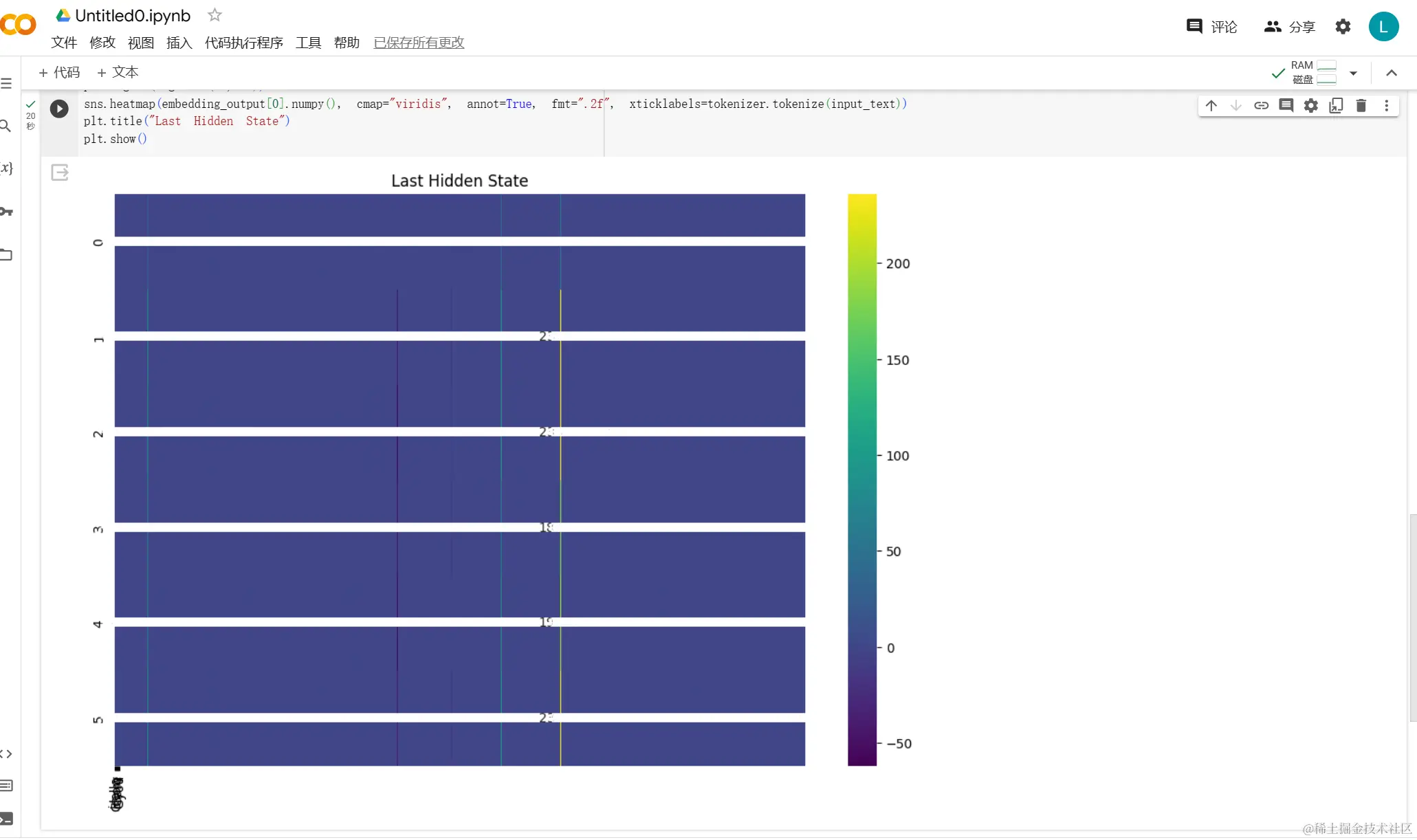
Task: Open the variables {x} panel
Action: (6, 168)
